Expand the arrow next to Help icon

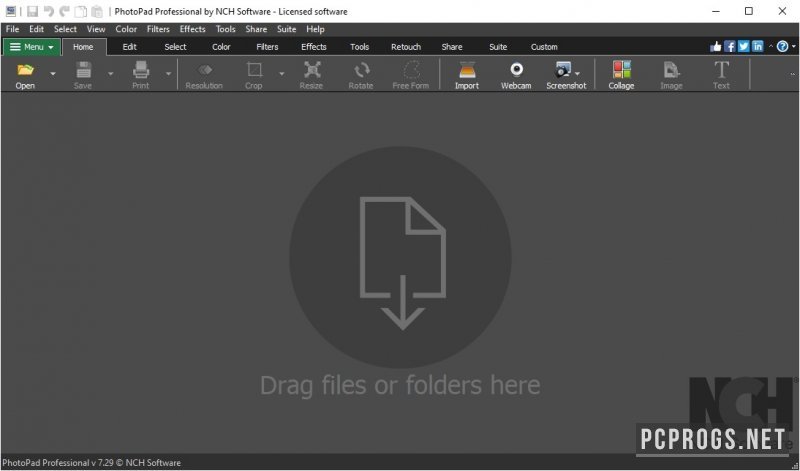(793, 46)
